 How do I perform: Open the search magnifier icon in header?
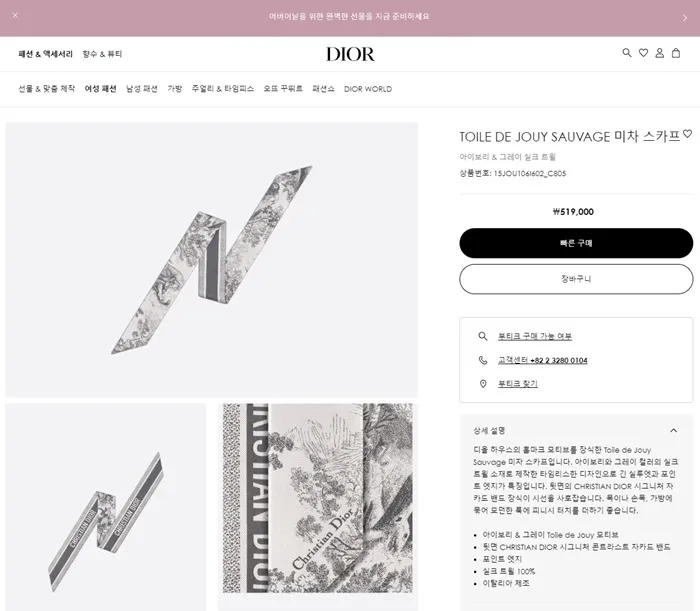click(627, 53)
